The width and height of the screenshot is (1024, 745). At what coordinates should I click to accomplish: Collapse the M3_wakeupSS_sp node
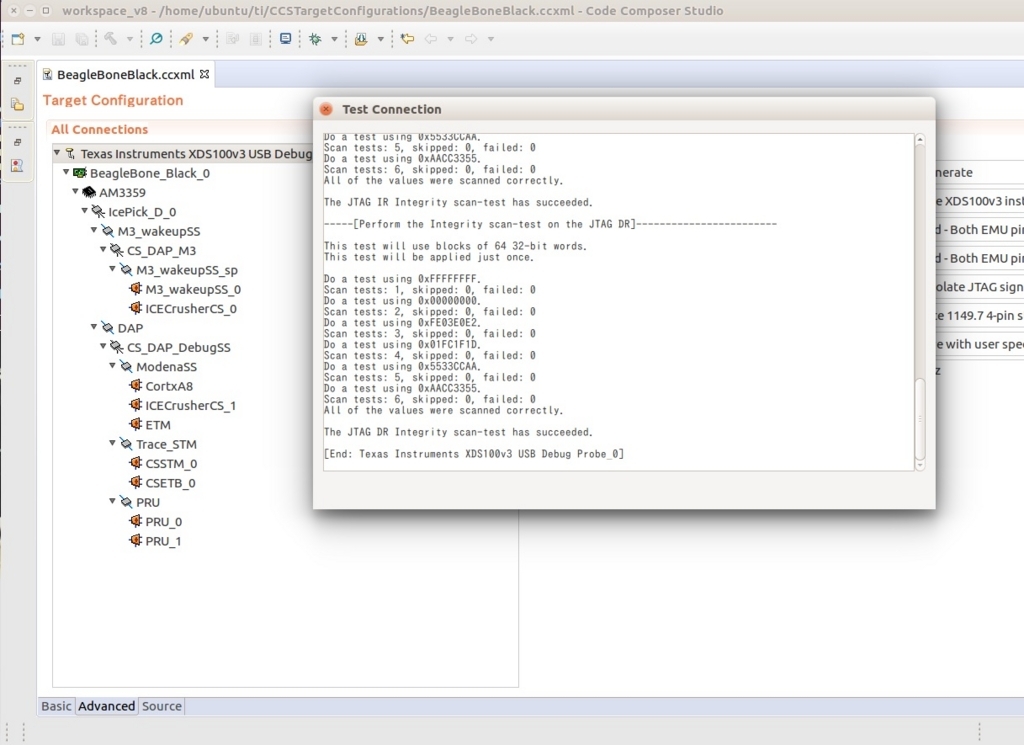pos(113,269)
